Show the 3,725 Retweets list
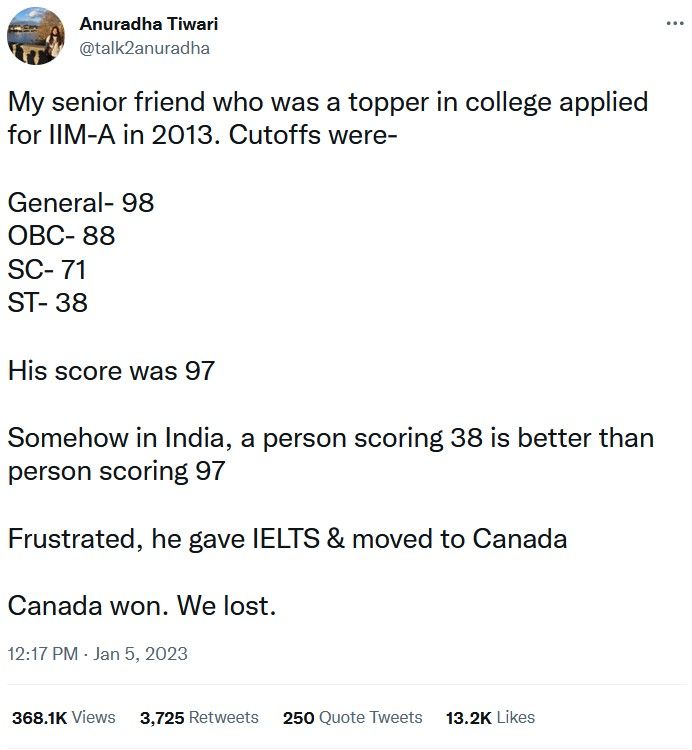The height and width of the screenshot is (750, 692). (x=199, y=717)
